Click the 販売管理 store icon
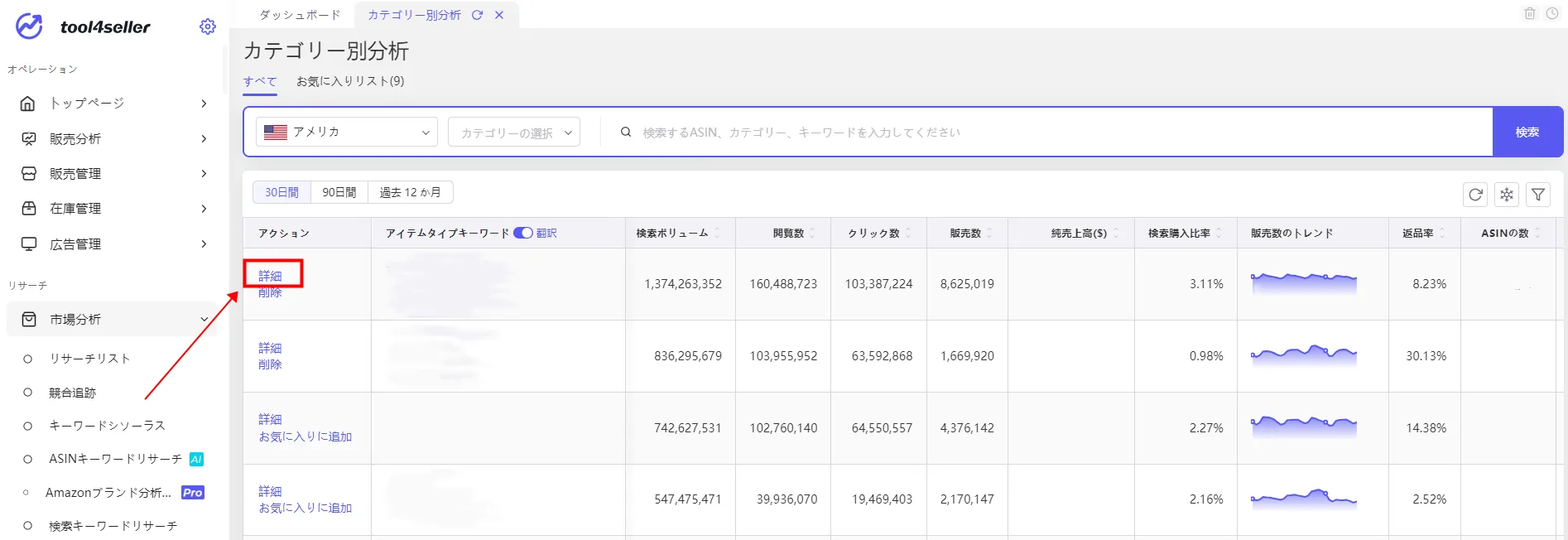Viewport: 1568px width, 540px height. [28, 174]
